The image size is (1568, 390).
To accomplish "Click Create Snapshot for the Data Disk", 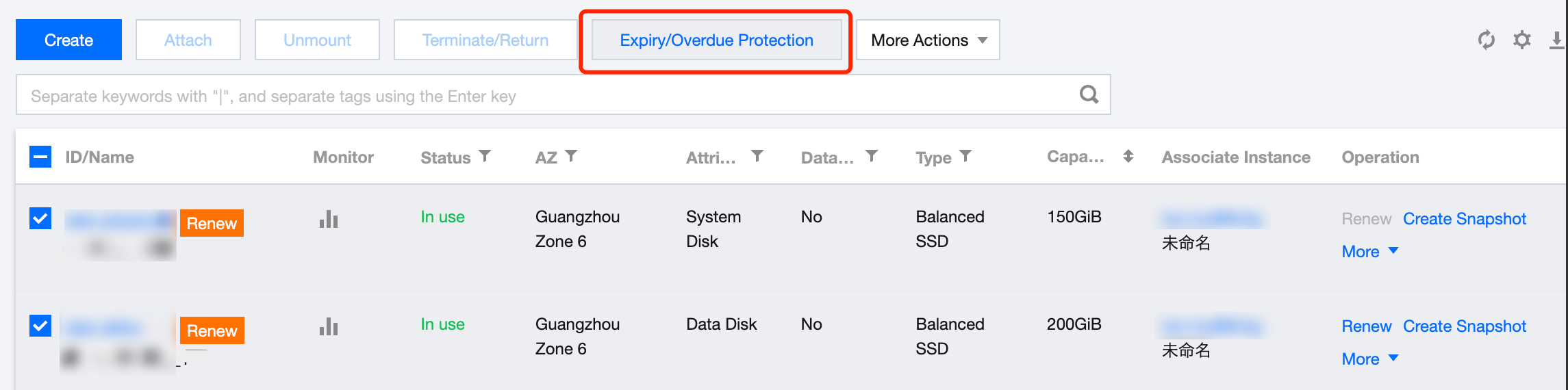I will [x=1464, y=326].
